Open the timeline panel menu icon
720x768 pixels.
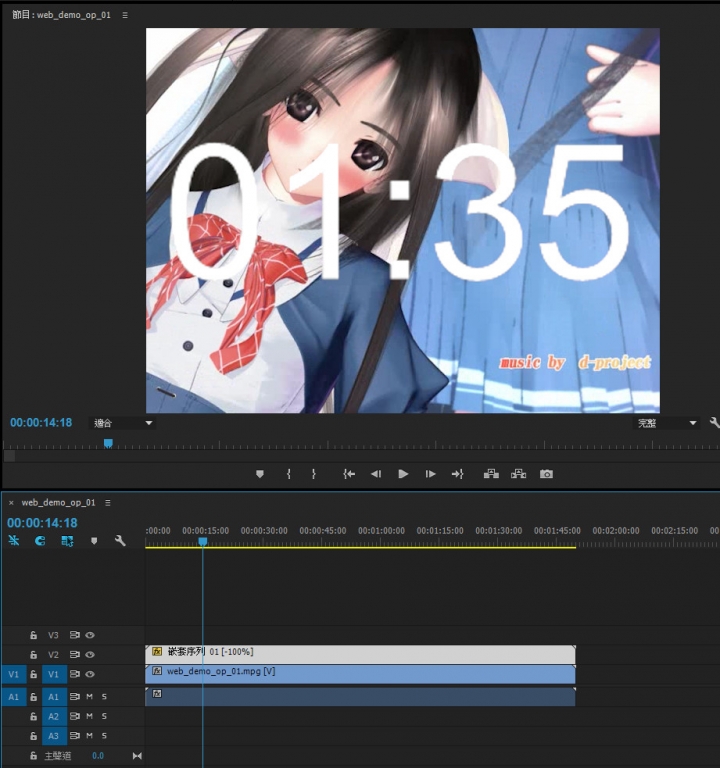[108, 503]
